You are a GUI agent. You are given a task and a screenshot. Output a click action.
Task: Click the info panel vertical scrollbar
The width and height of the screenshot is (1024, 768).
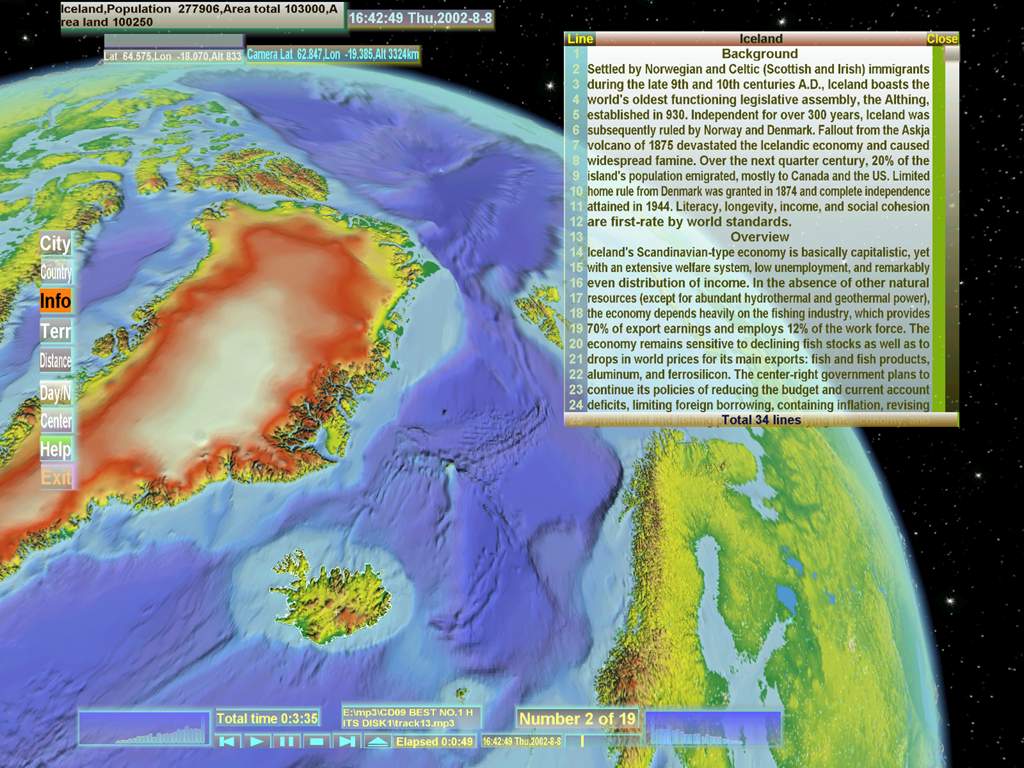952,229
